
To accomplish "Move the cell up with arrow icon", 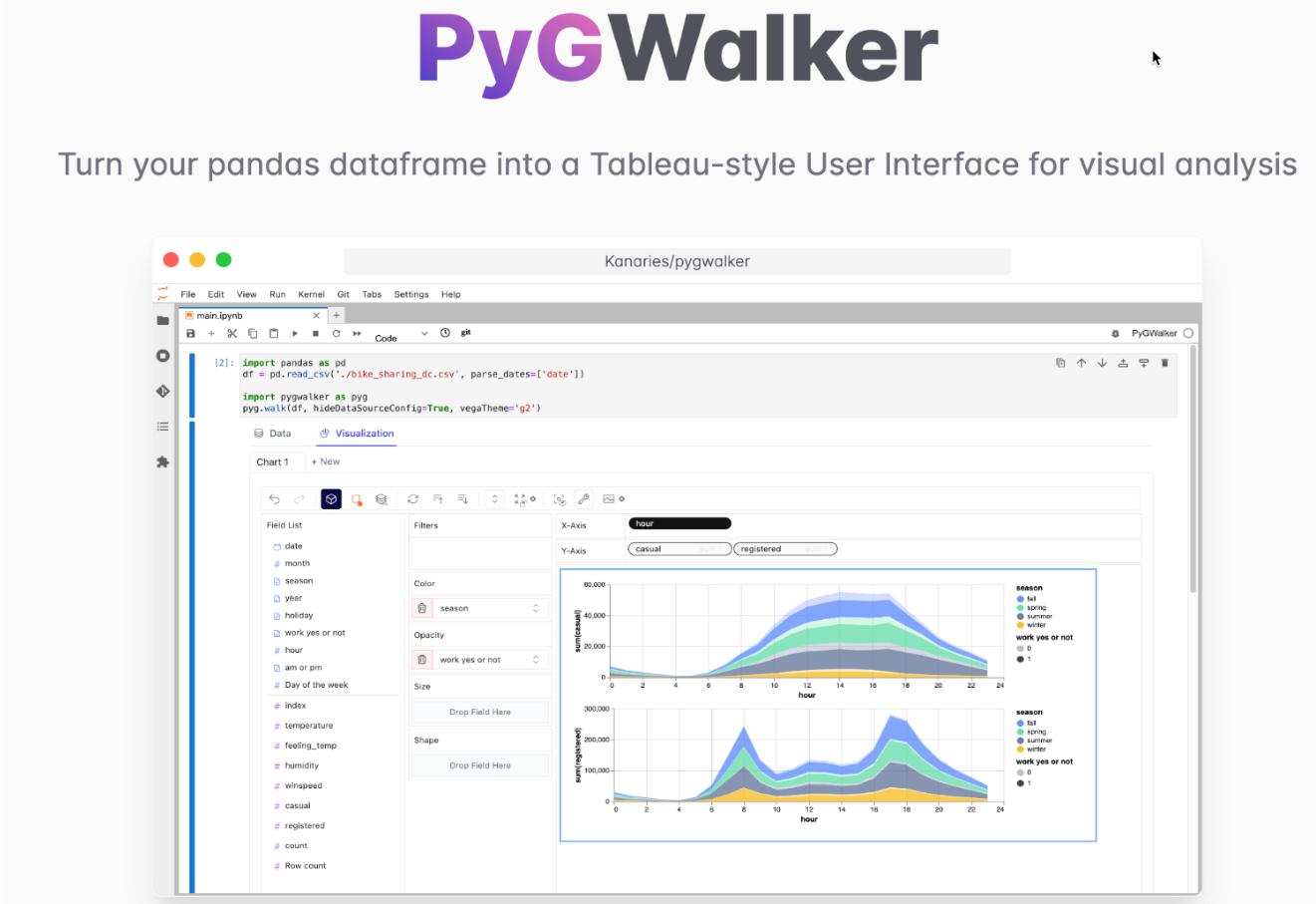I will point(1081,363).
